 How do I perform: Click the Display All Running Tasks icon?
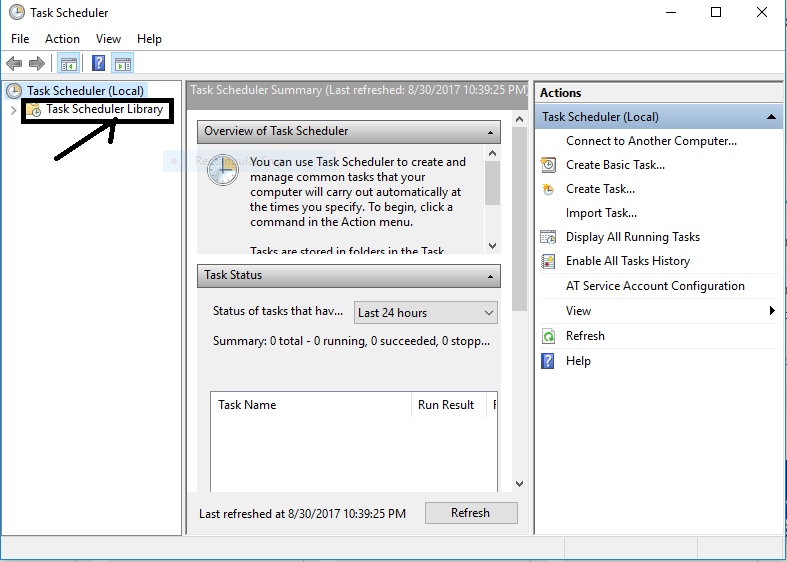click(x=548, y=237)
